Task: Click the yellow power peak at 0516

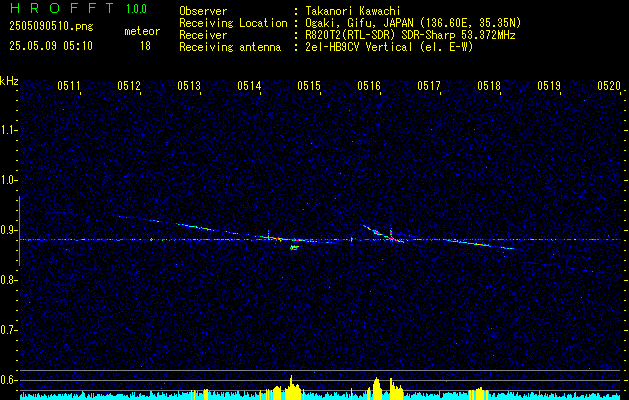Action: pyautogui.click(x=376, y=388)
